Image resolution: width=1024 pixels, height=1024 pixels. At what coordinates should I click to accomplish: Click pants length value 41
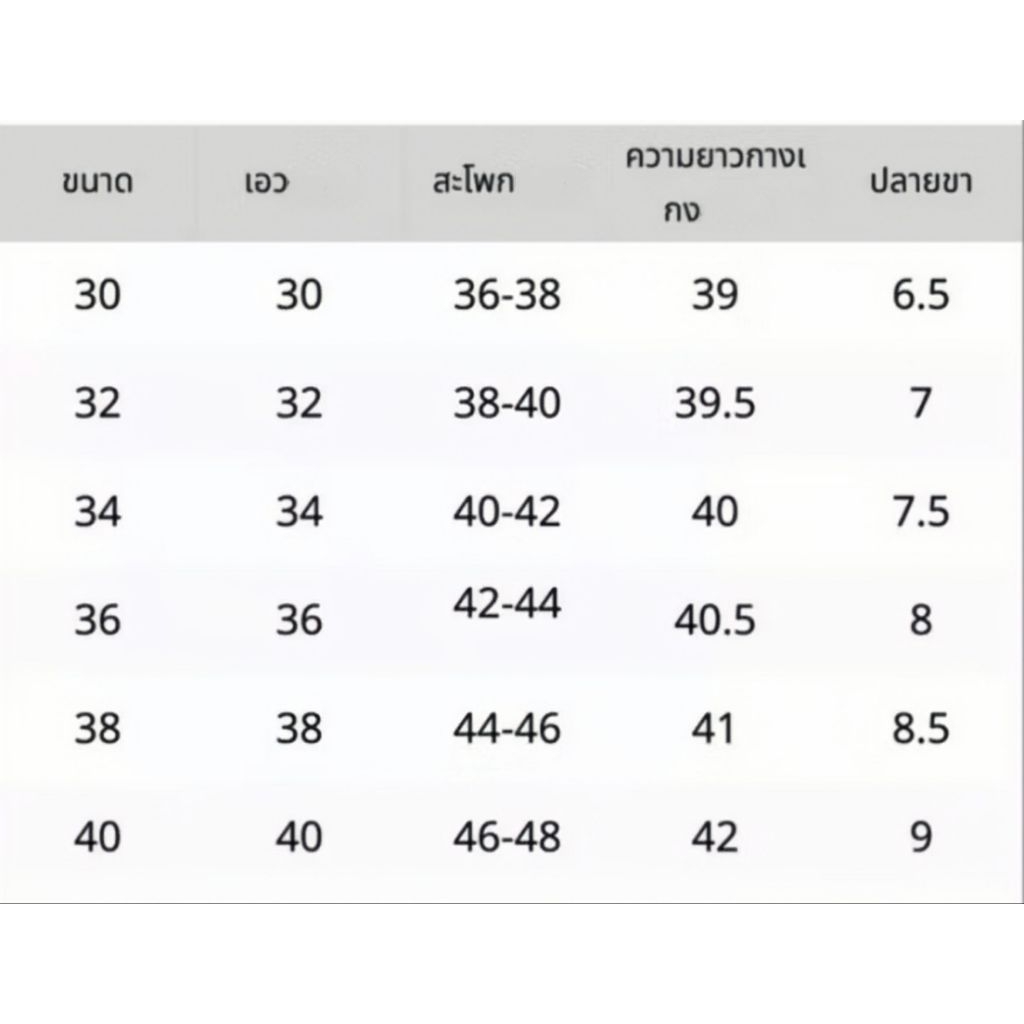(713, 728)
